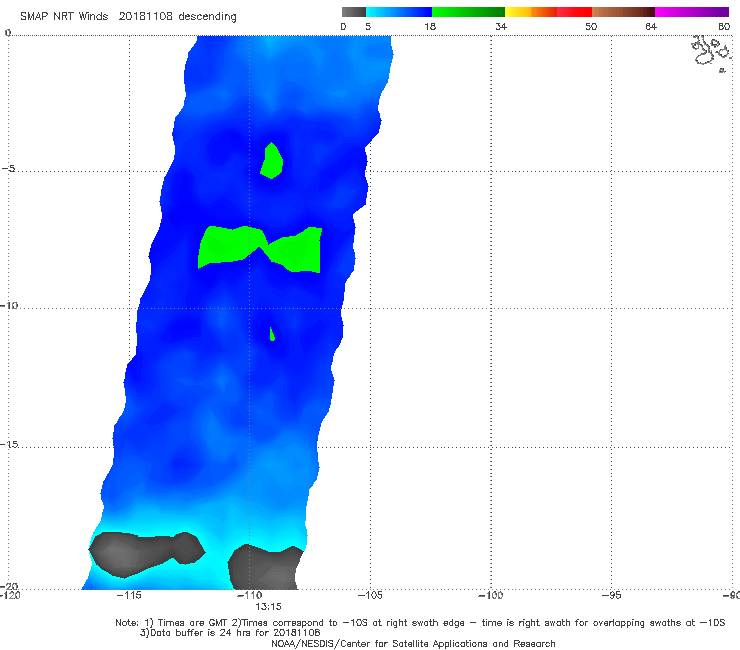
Task: Click the swath time stamp '13:15'
Action: point(268,607)
